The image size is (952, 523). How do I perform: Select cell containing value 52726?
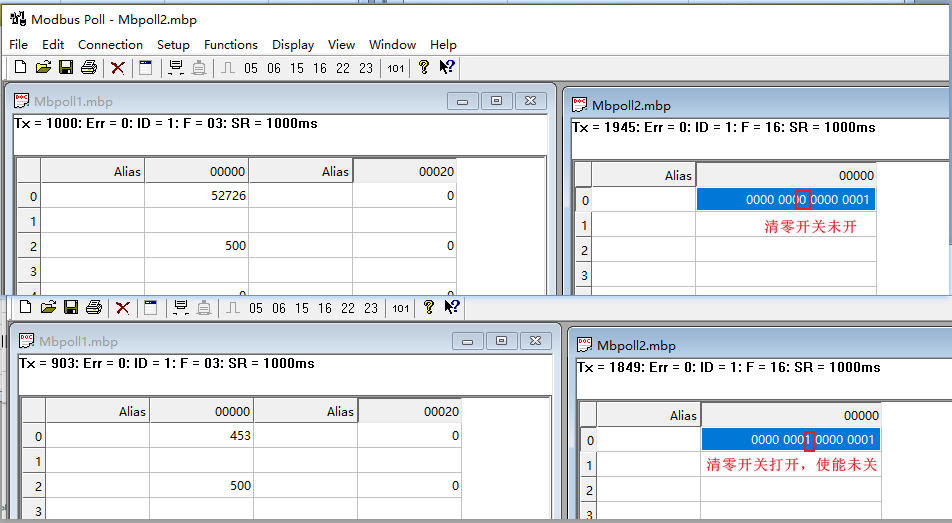(x=196, y=197)
